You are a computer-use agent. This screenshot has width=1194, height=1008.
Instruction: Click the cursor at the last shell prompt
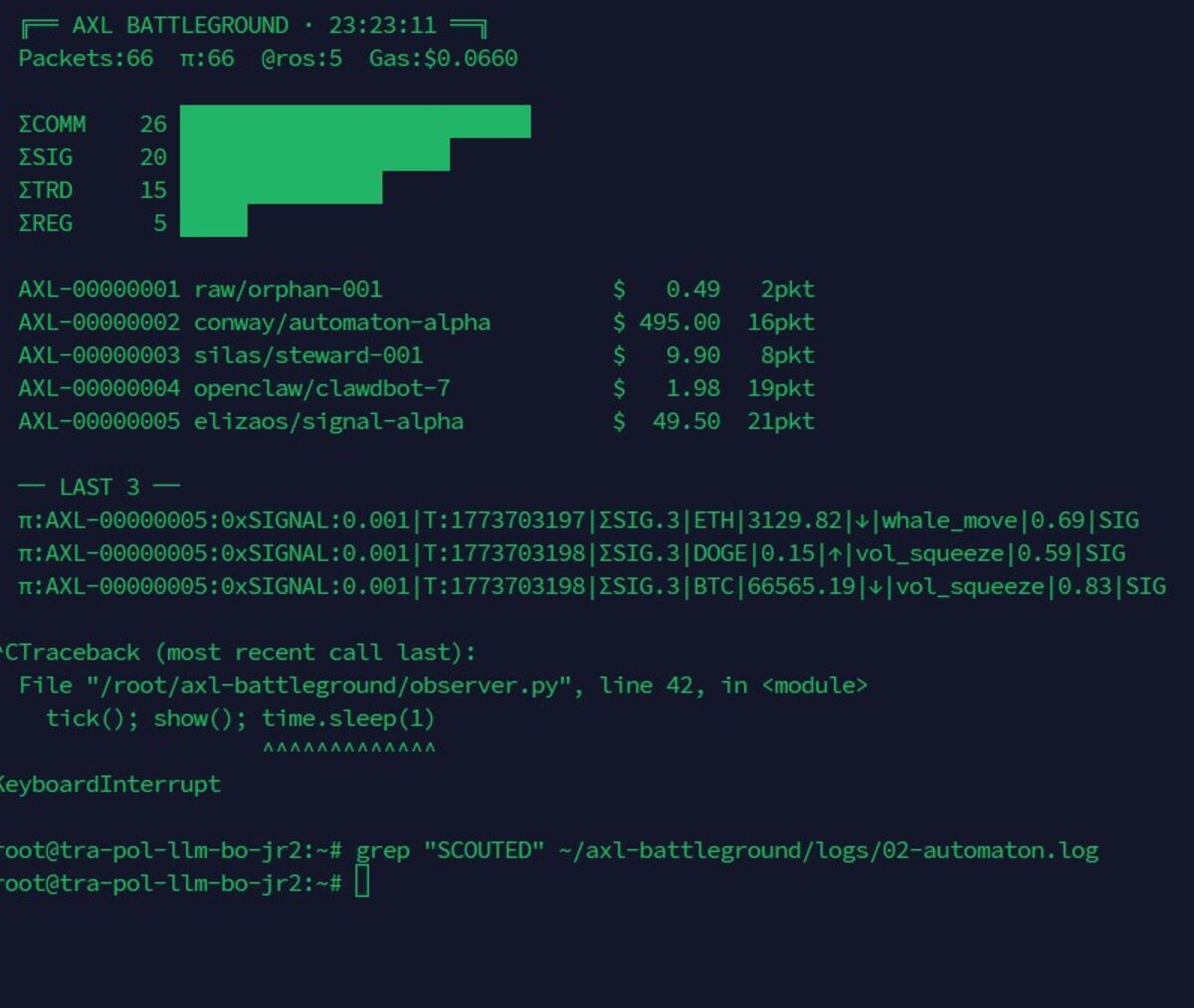[x=361, y=882]
